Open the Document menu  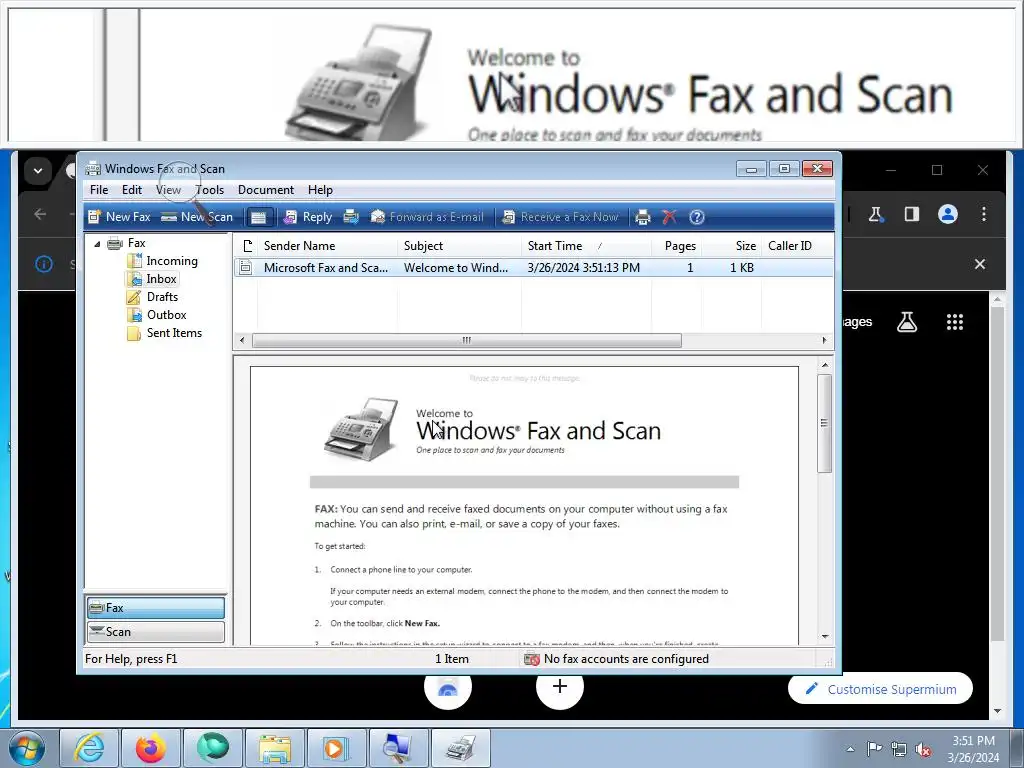266,190
